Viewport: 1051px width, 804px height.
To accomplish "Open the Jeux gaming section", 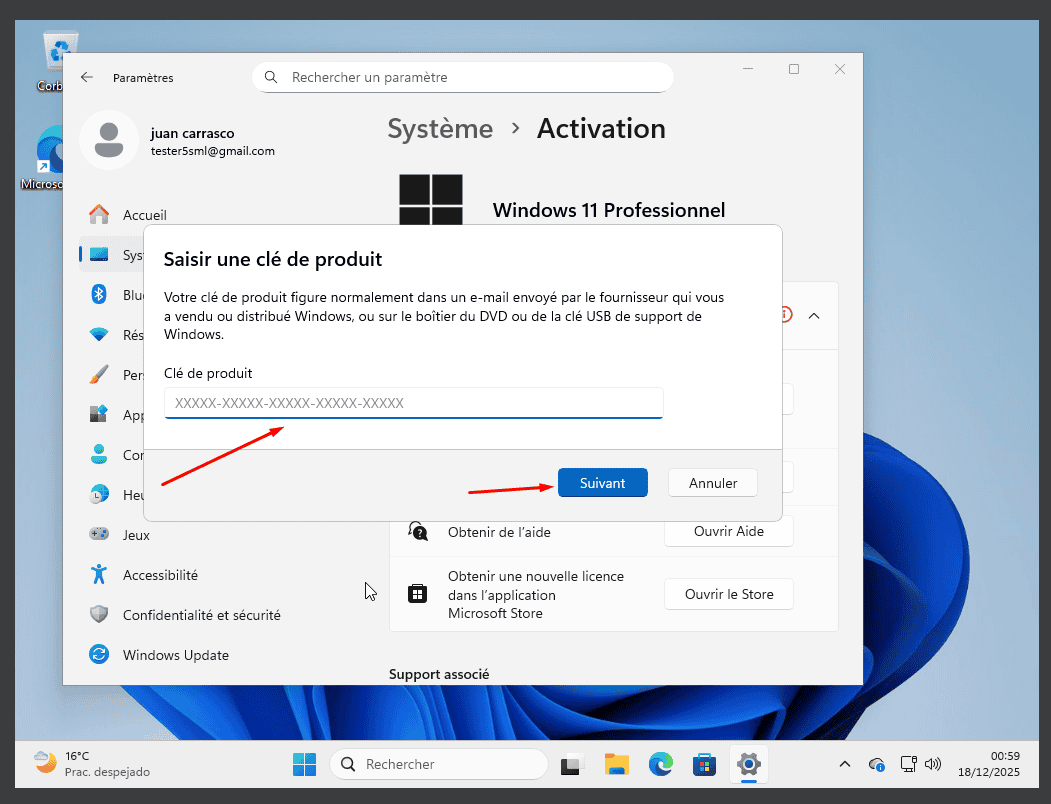I will (136, 535).
